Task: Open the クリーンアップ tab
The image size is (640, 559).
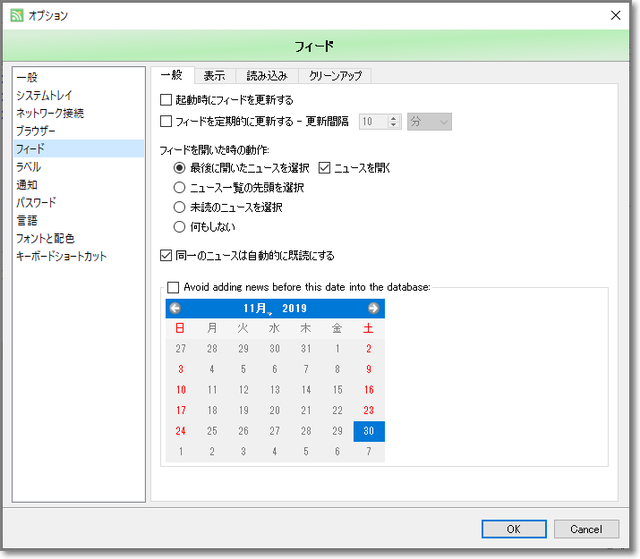Action: pyautogui.click(x=334, y=75)
